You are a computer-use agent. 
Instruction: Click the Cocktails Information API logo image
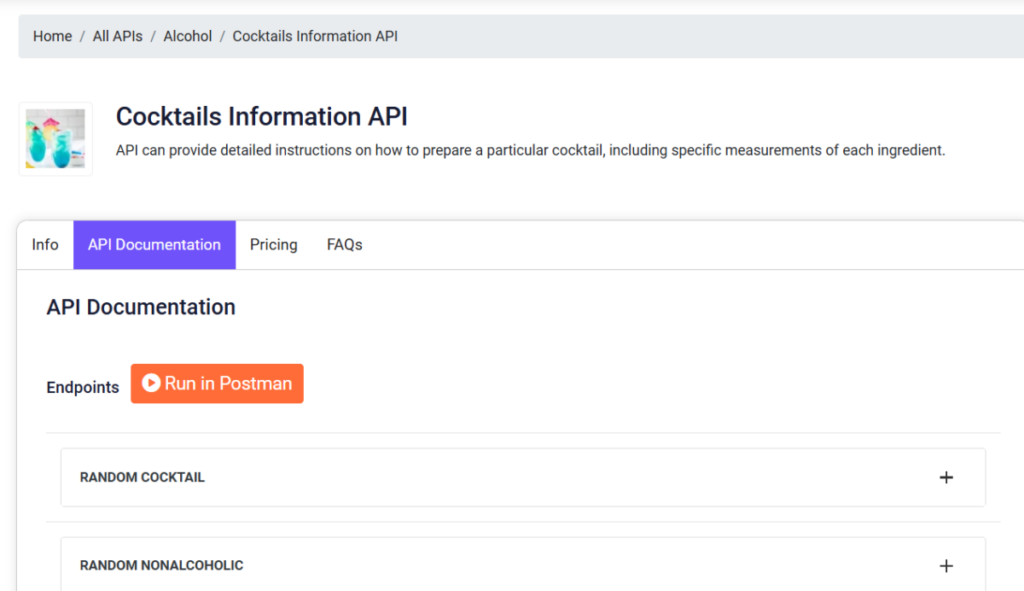coord(56,138)
